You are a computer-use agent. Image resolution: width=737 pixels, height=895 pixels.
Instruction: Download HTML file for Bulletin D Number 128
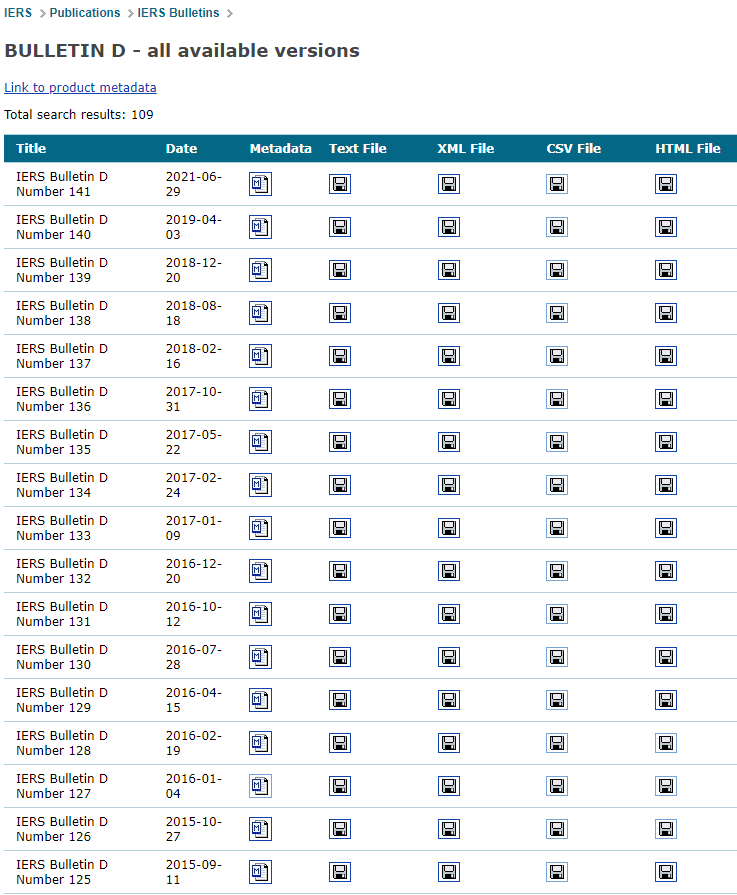click(666, 743)
